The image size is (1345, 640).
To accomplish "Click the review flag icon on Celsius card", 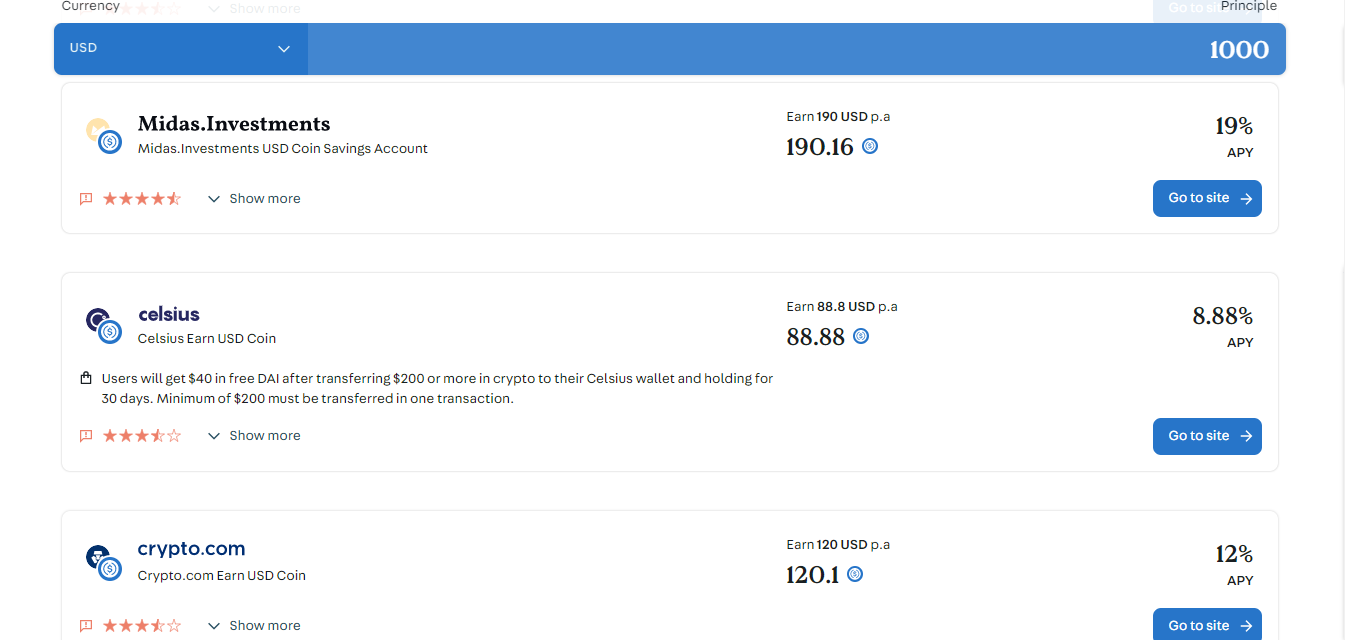I will pyautogui.click(x=86, y=436).
